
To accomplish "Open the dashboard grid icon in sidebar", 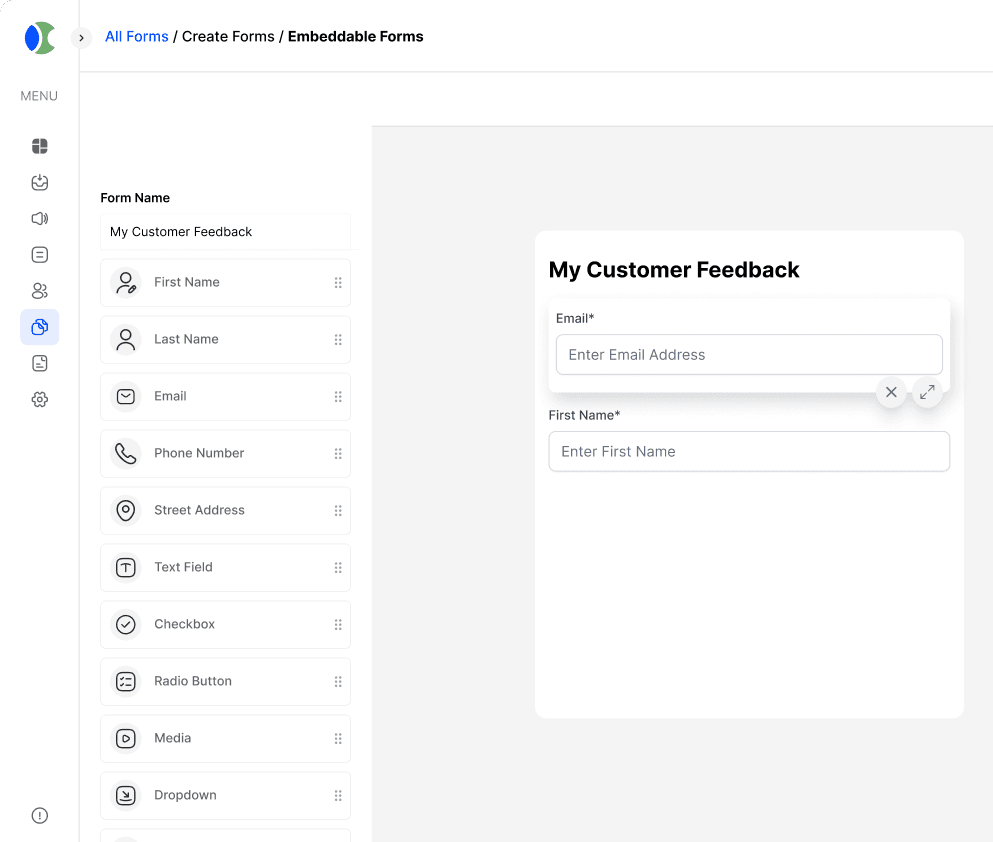I will click(39, 146).
